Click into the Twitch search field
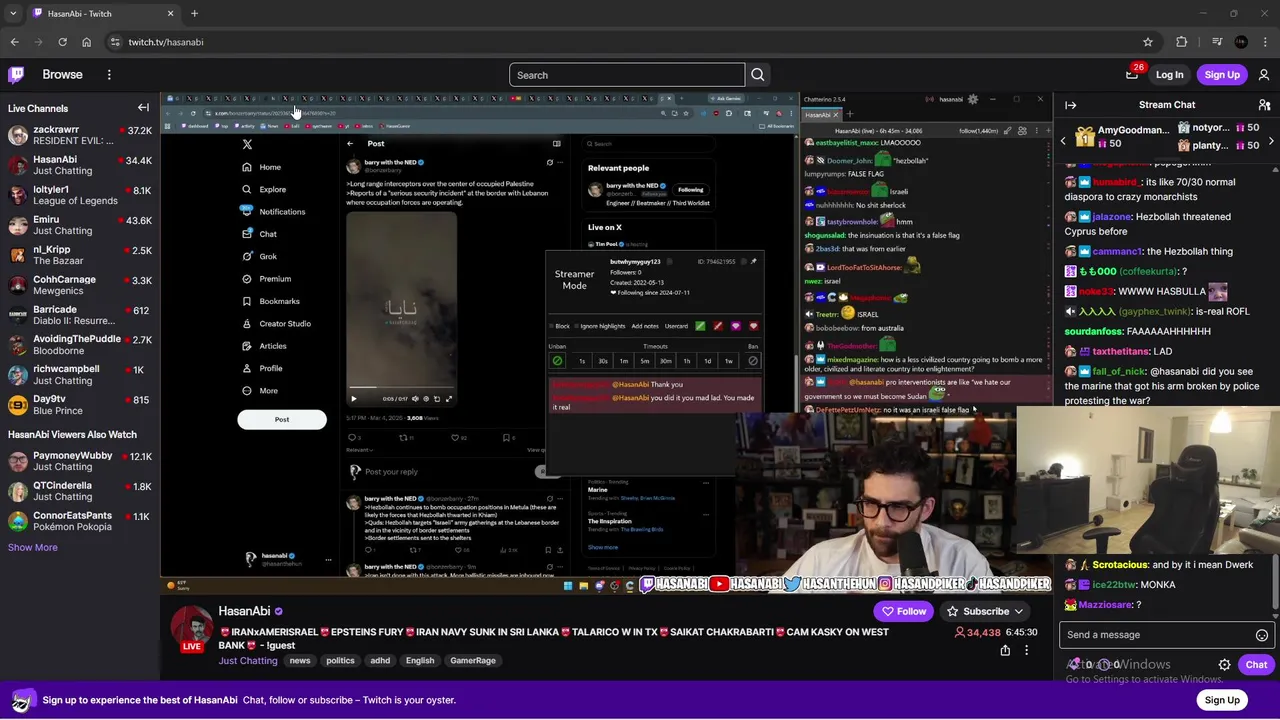The height and width of the screenshot is (720, 1280). [627, 75]
